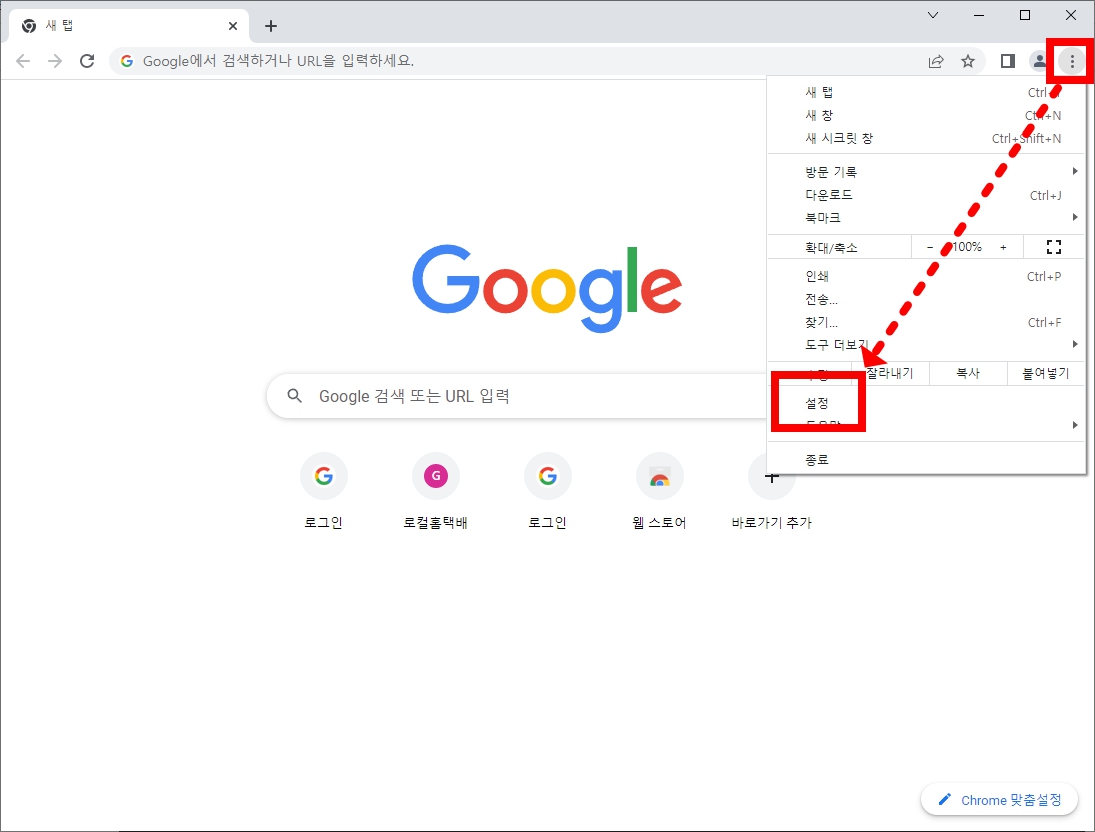Reload the page with the refresh icon
The image size is (1095, 832).
pyautogui.click(x=87, y=60)
